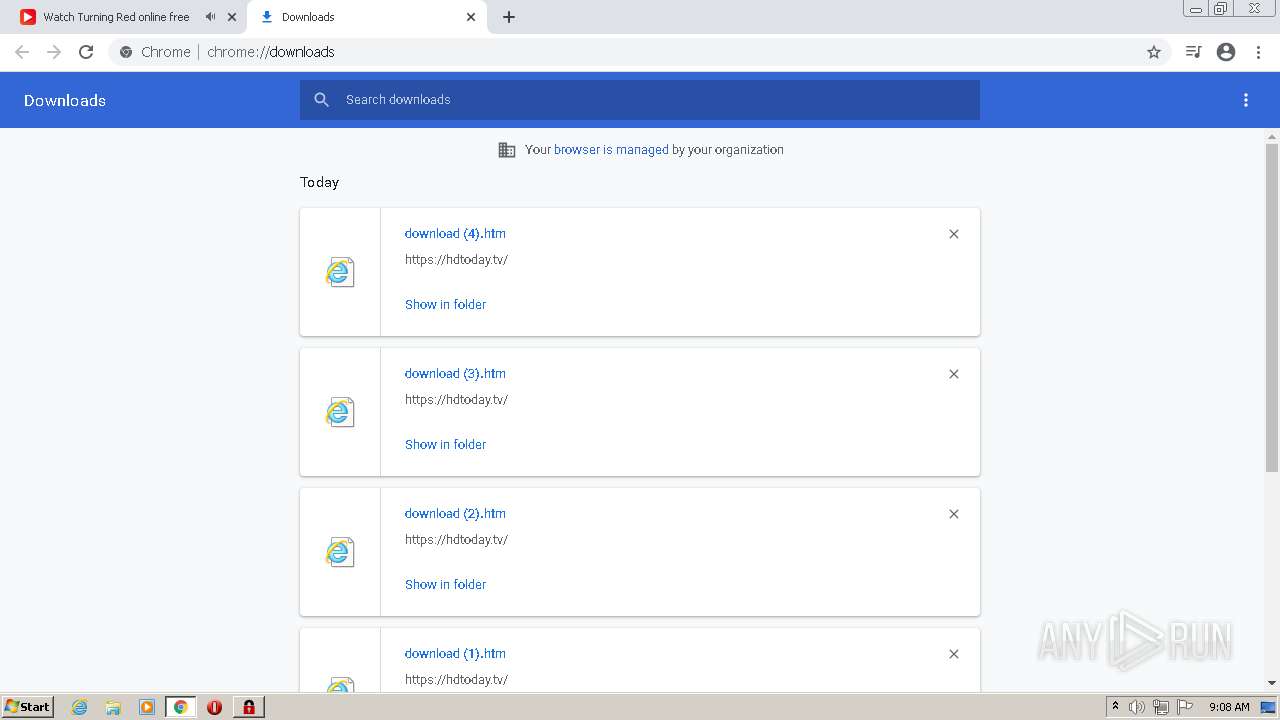
Task: Open the Chrome profile avatar
Action: point(1226,52)
